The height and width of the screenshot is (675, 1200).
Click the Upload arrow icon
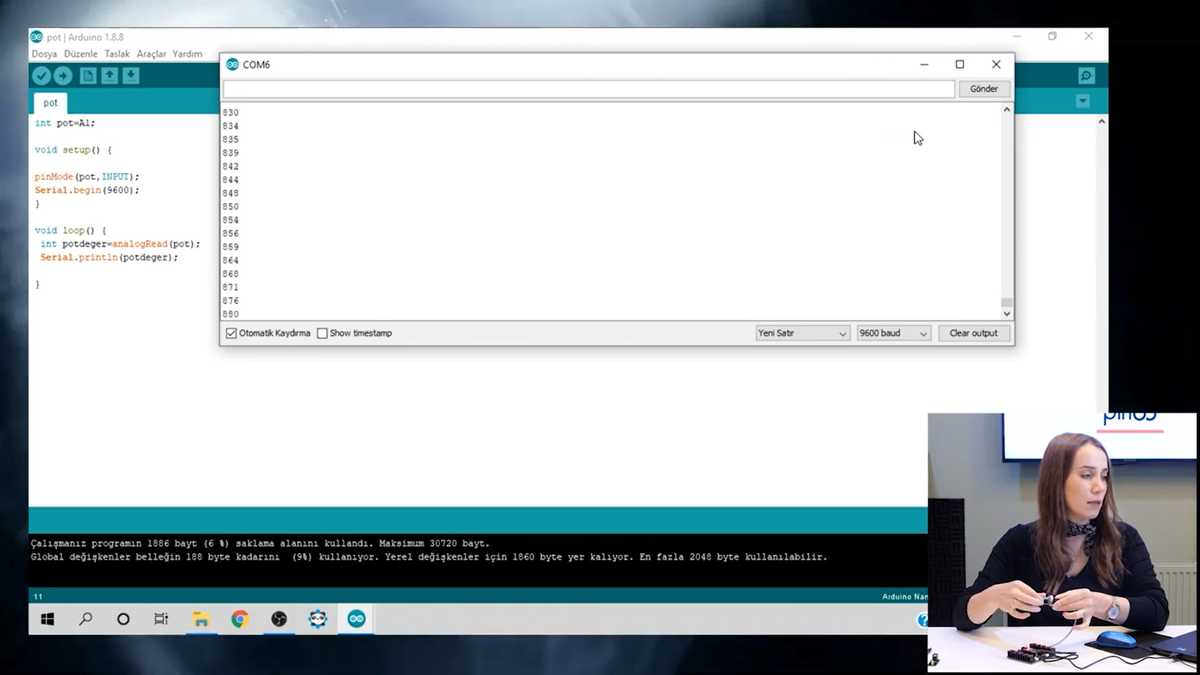(x=63, y=76)
